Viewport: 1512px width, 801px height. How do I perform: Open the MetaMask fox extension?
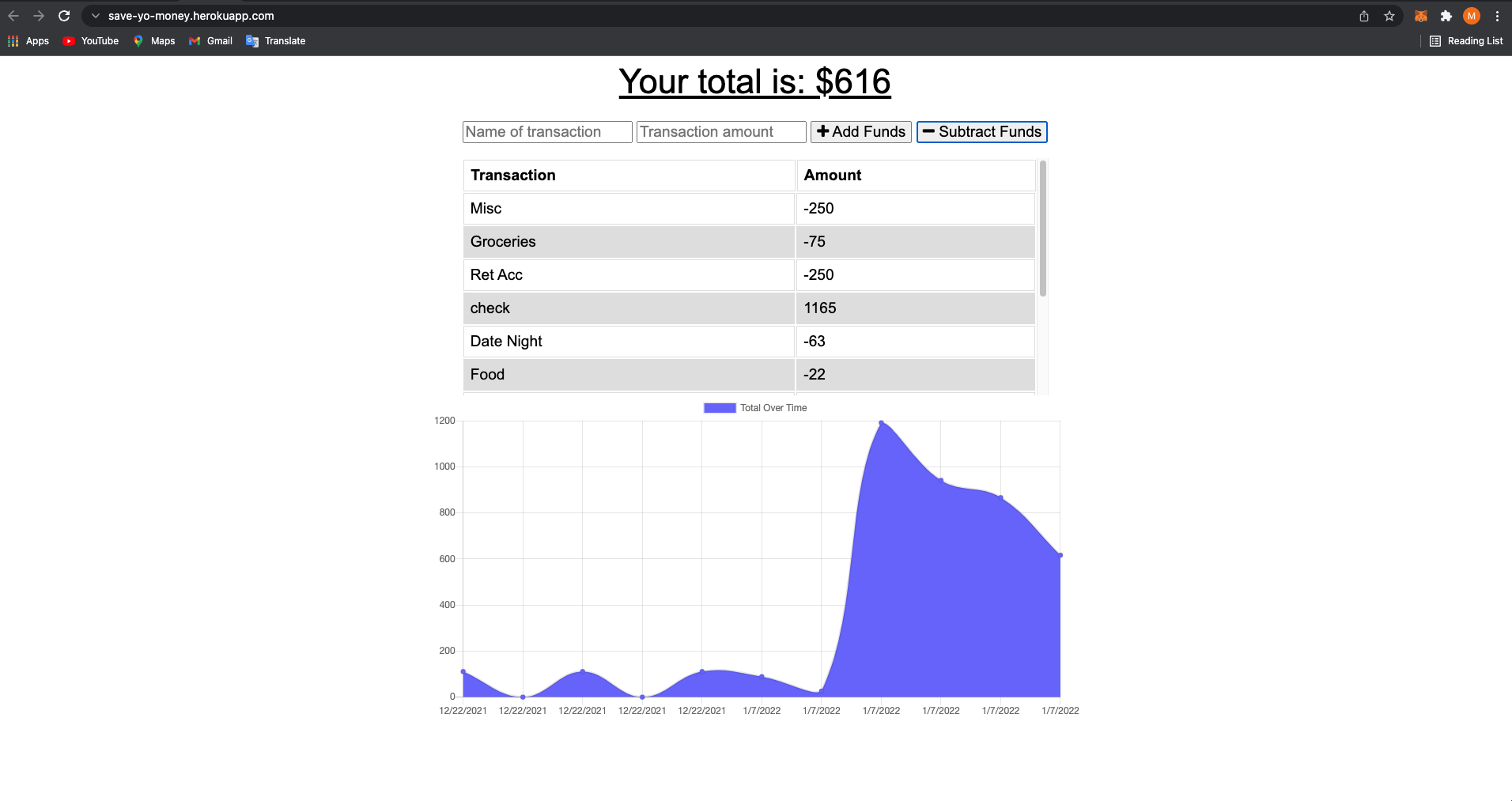pyautogui.click(x=1421, y=16)
